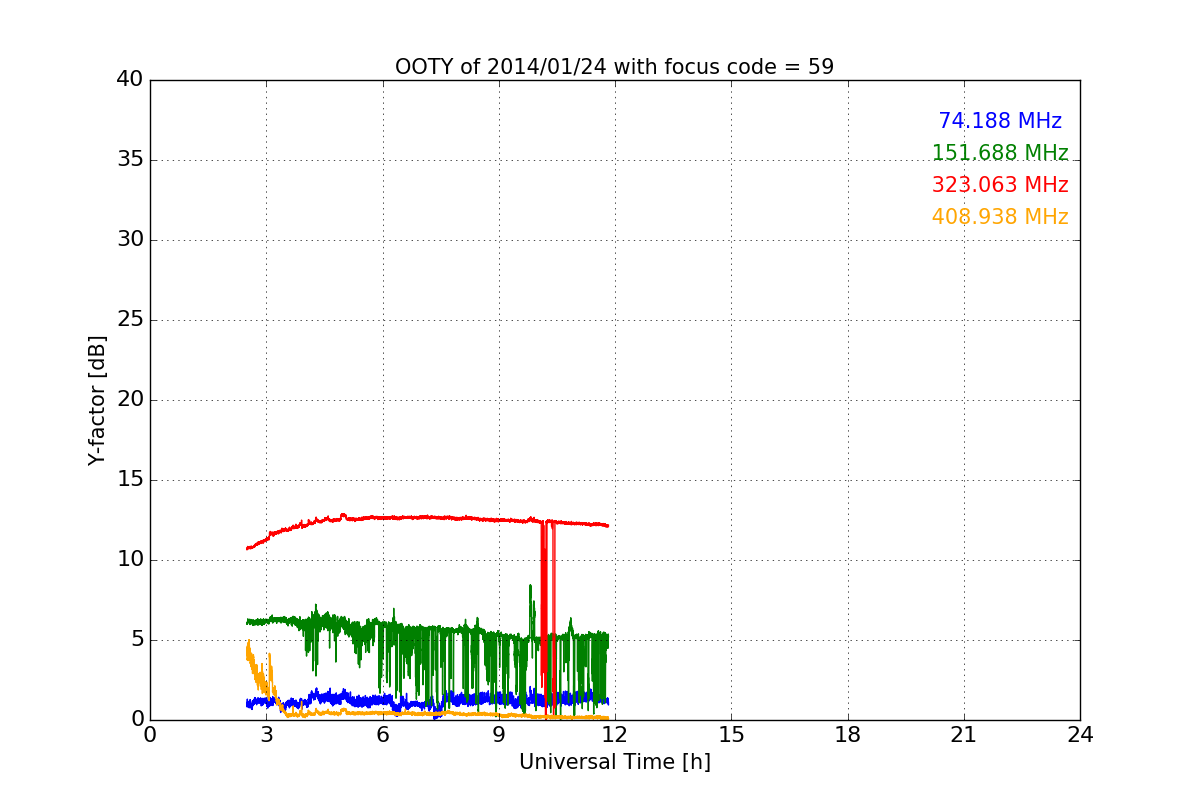Image resolution: width=1200 pixels, height=800 pixels.
Task: Select the 74.188 MHz legend label
Action: (1000, 121)
